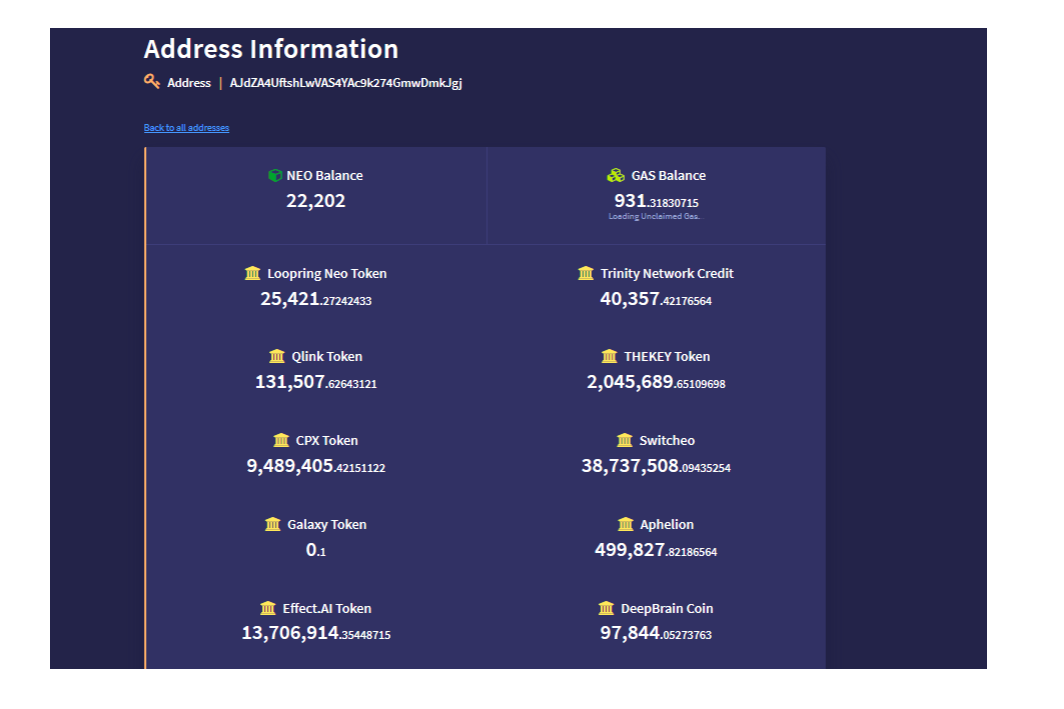This screenshot has width=1064, height=709.
Task: Click the value 131,507.62643121
Action: (x=316, y=382)
